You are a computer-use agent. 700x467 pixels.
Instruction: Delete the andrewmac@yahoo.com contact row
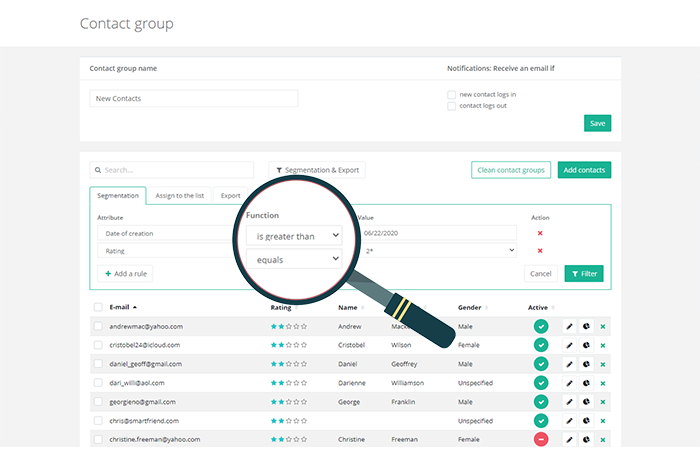[x=603, y=327]
